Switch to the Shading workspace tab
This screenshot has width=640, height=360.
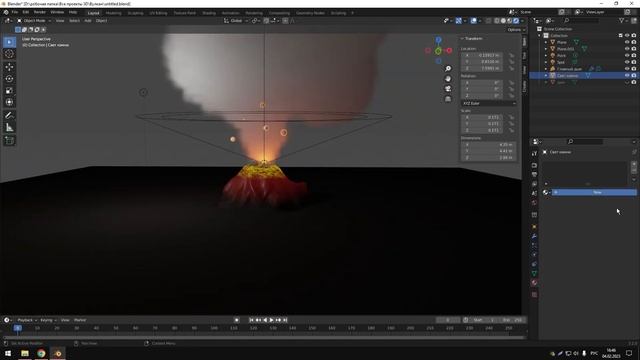209,13
